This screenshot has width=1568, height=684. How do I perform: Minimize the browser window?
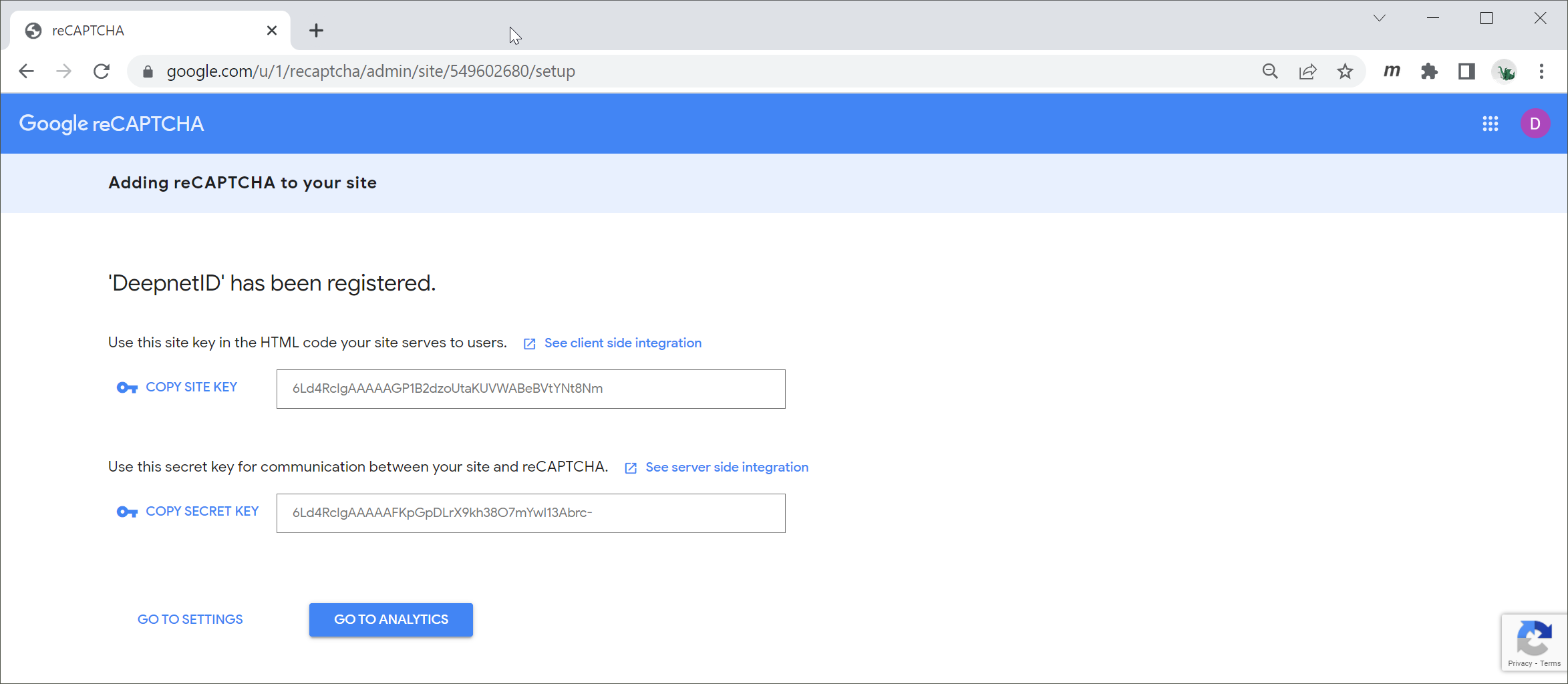click(1433, 18)
